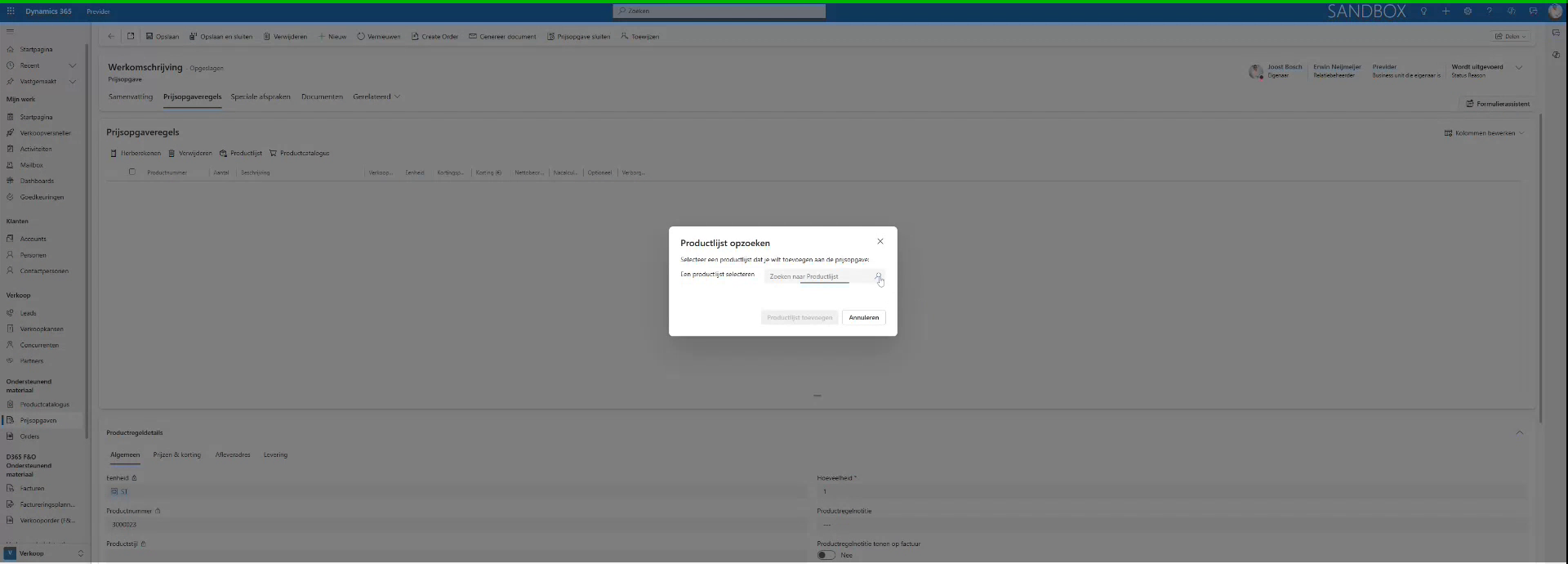Click Verwijderen in top command bar
This screenshot has width=1568, height=564.
[285, 36]
